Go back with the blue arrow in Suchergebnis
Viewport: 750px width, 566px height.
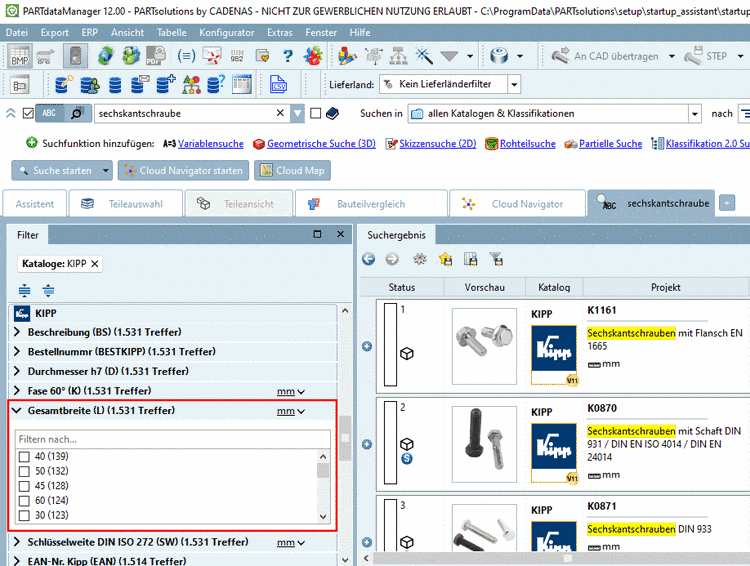tap(368, 259)
